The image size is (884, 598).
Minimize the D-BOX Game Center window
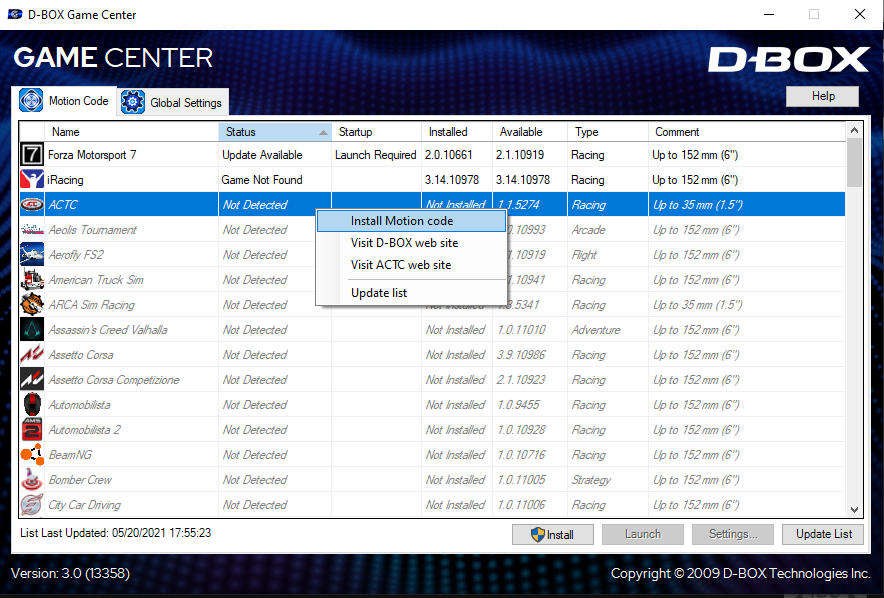[x=768, y=14]
